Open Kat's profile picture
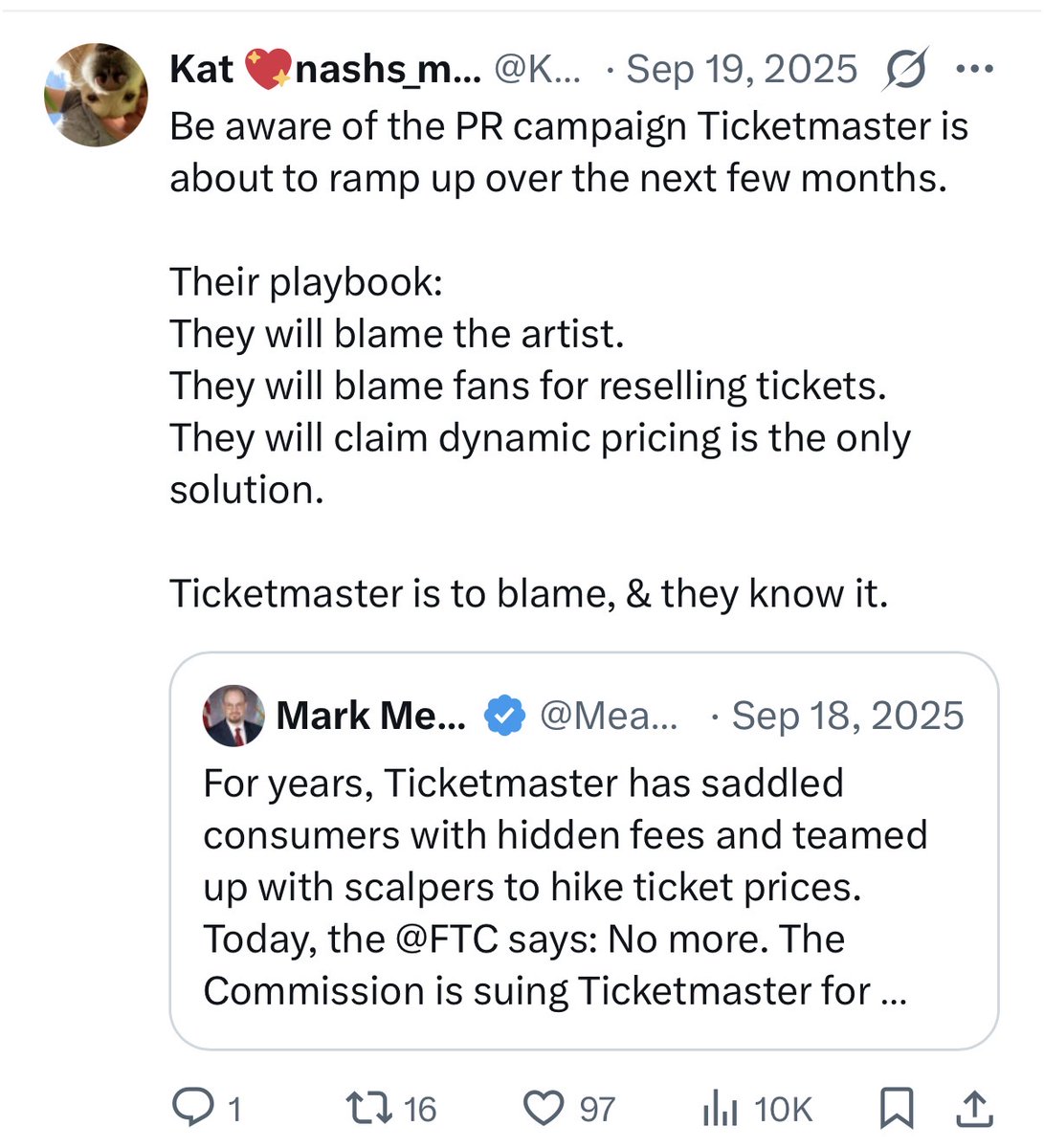The image size is (1044, 1148). (x=96, y=95)
